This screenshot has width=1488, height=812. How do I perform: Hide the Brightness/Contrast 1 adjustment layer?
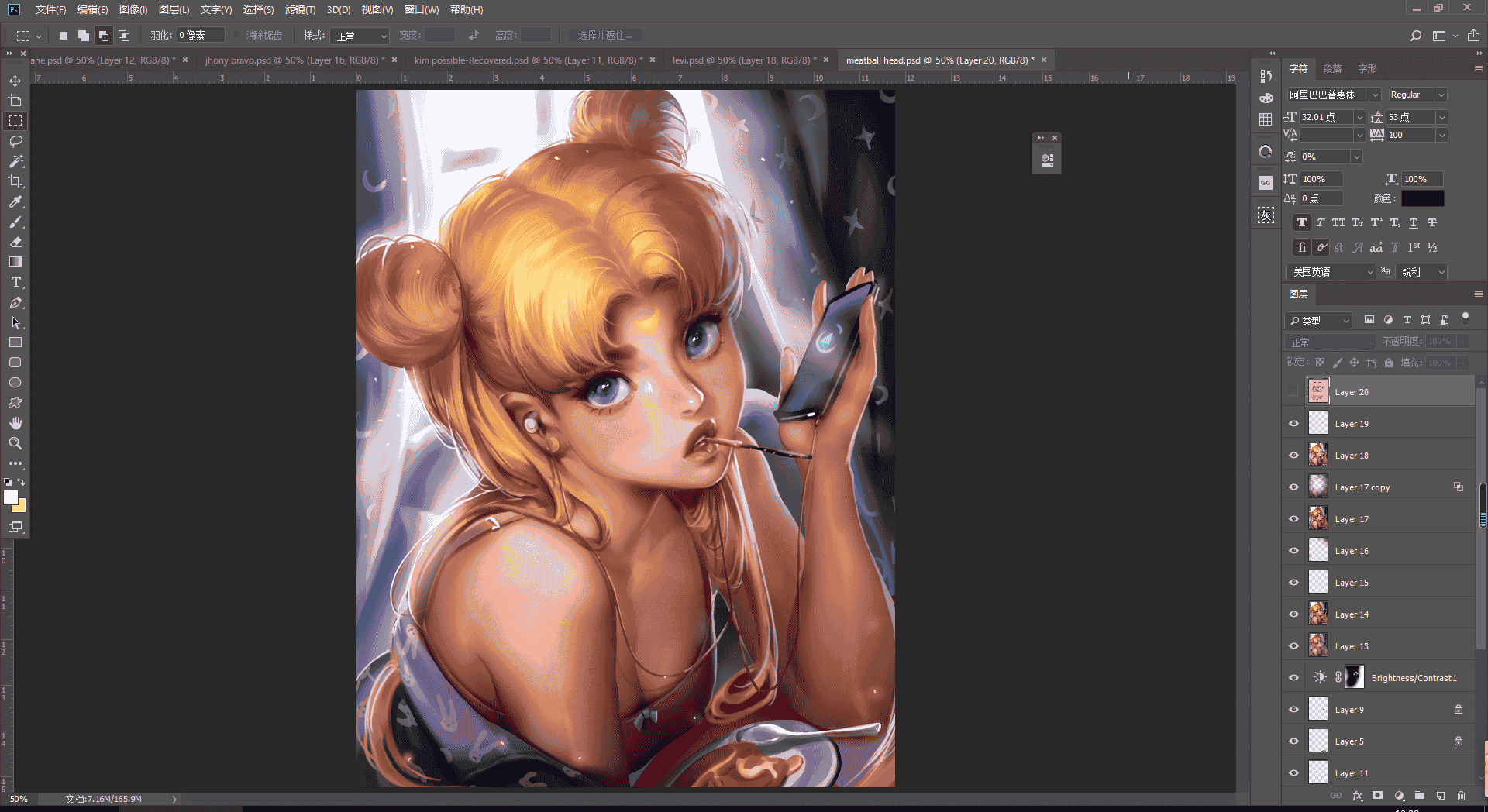(x=1293, y=678)
